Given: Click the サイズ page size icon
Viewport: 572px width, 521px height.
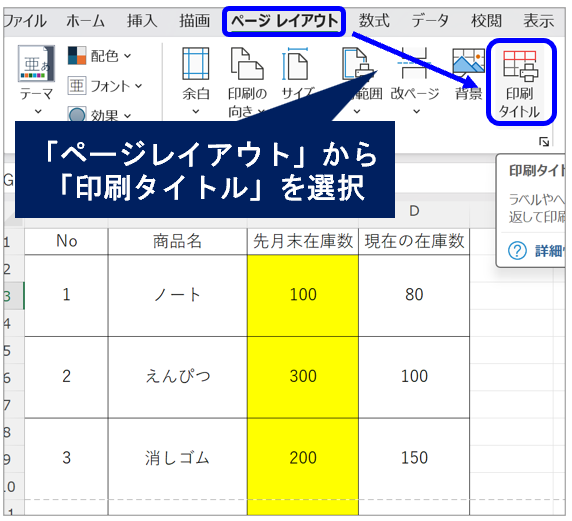Looking at the screenshot, I should coord(295,63).
